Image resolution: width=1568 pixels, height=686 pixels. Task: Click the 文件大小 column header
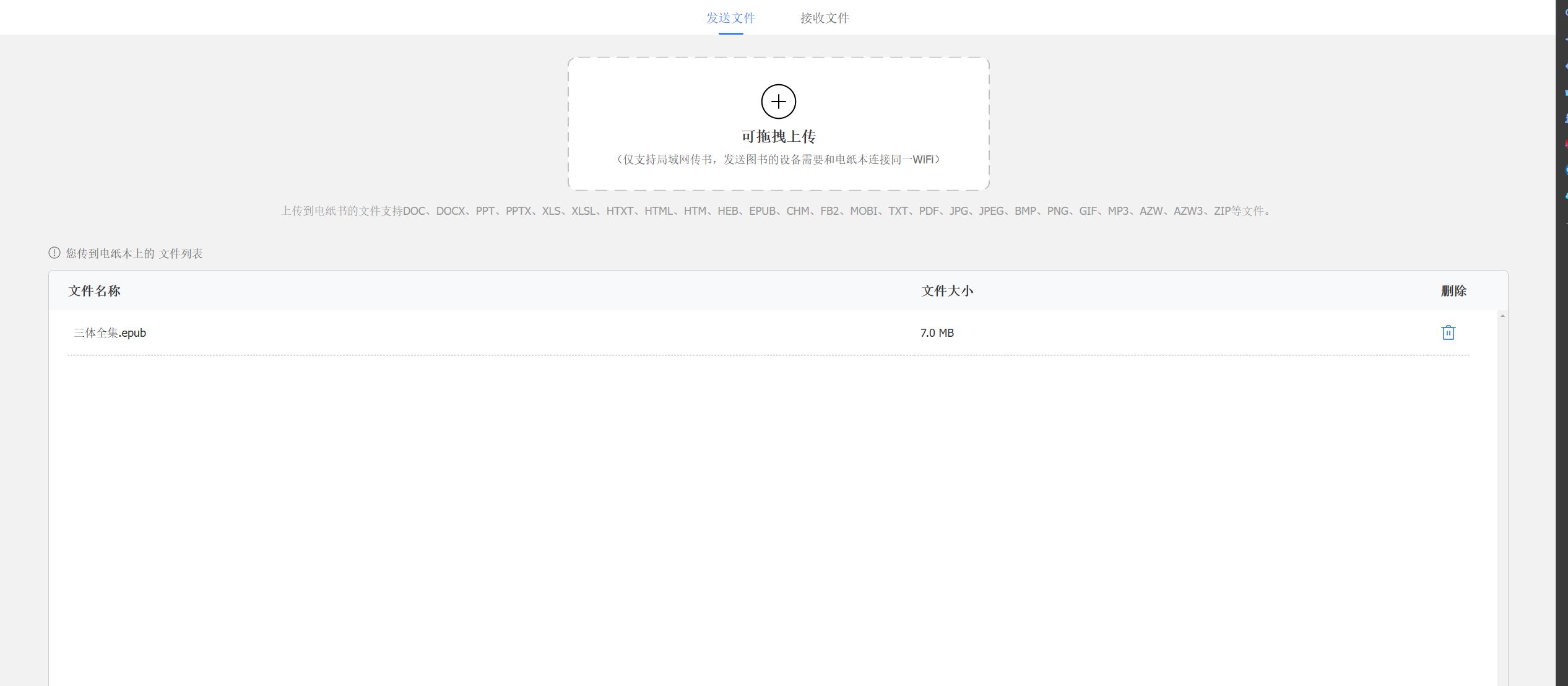pyautogui.click(x=946, y=290)
